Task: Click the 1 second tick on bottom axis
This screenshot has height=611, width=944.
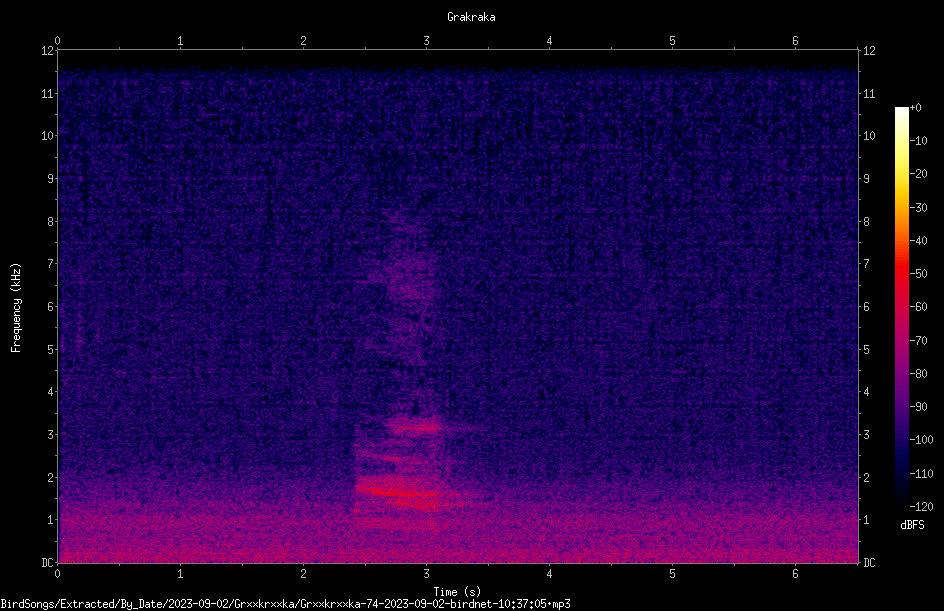Action: click(180, 574)
